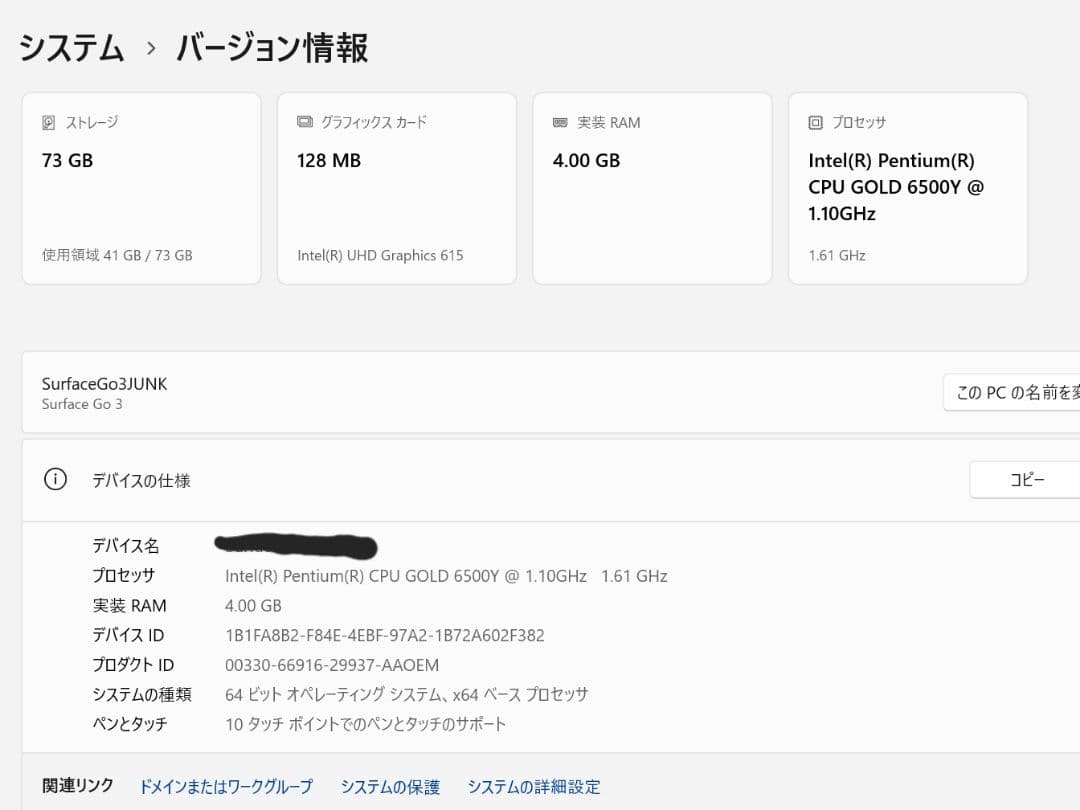Click the プロセッサ chip icon

click(815, 122)
